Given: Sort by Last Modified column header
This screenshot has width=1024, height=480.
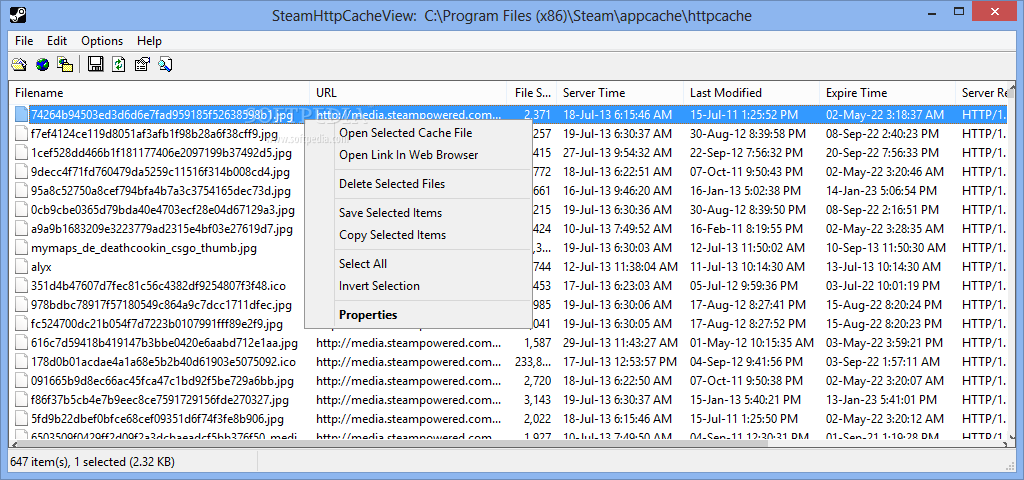Looking at the screenshot, I should (x=751, y=93).
